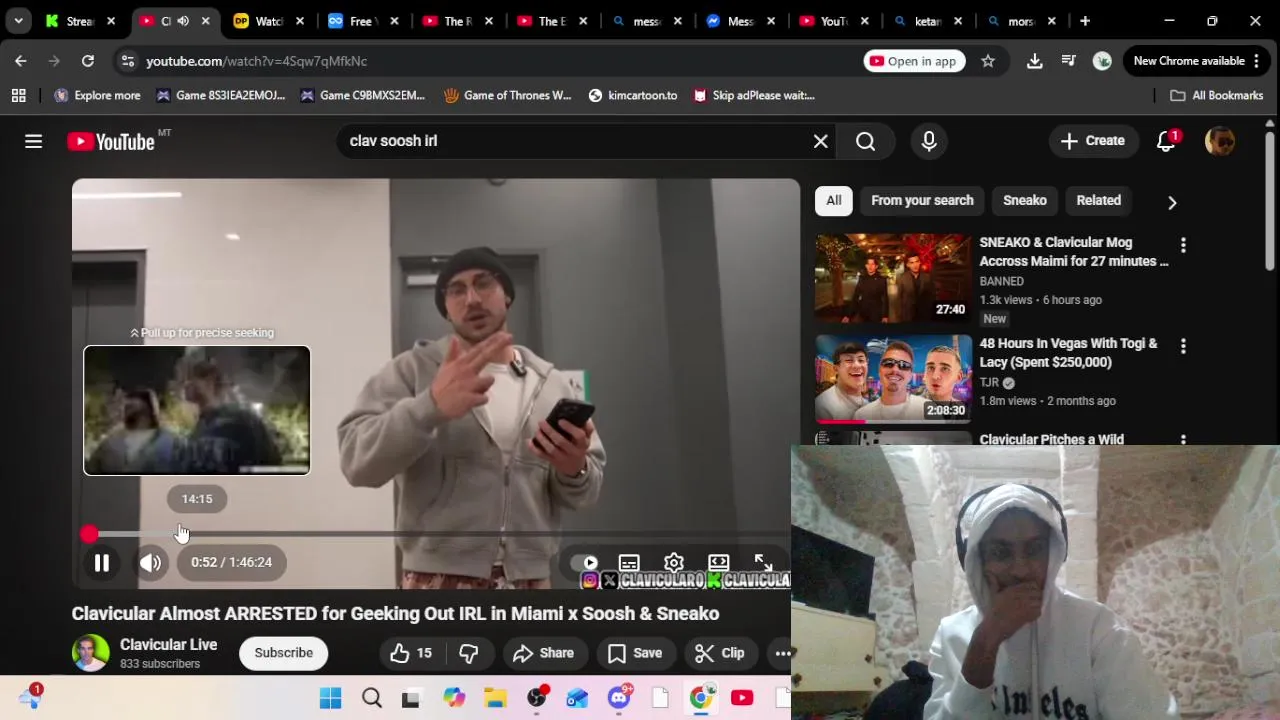Search with your voice microphone
Image resolution: width=1280 pixels, height=720 pixels.
929,141
